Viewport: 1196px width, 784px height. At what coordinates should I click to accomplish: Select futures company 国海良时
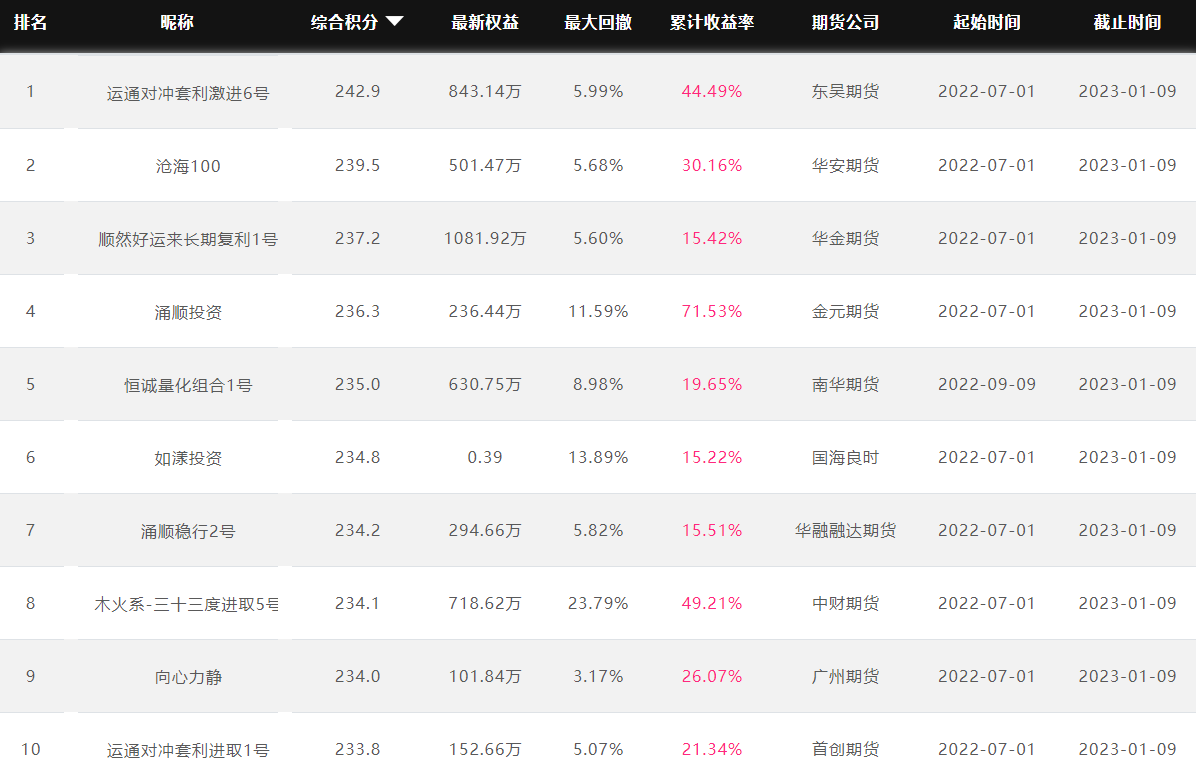(x=845, y=458)
